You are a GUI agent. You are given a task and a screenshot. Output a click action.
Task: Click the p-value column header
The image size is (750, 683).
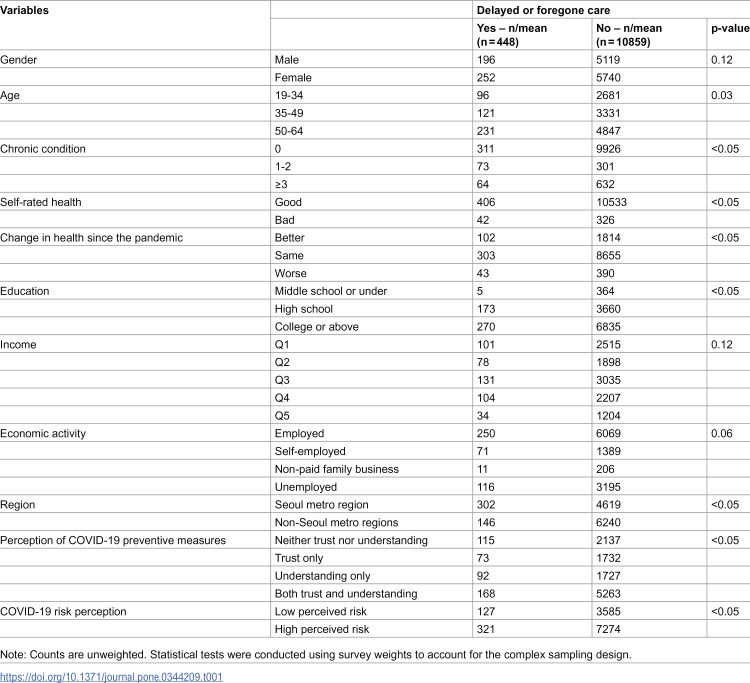click(730, 28)
